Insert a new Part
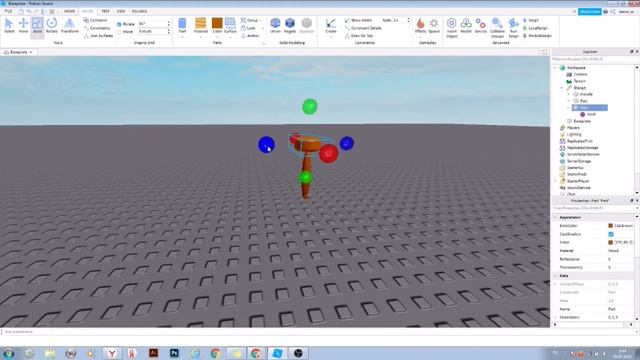This screenshot has height=360, width=640. (x=182, y=25)
